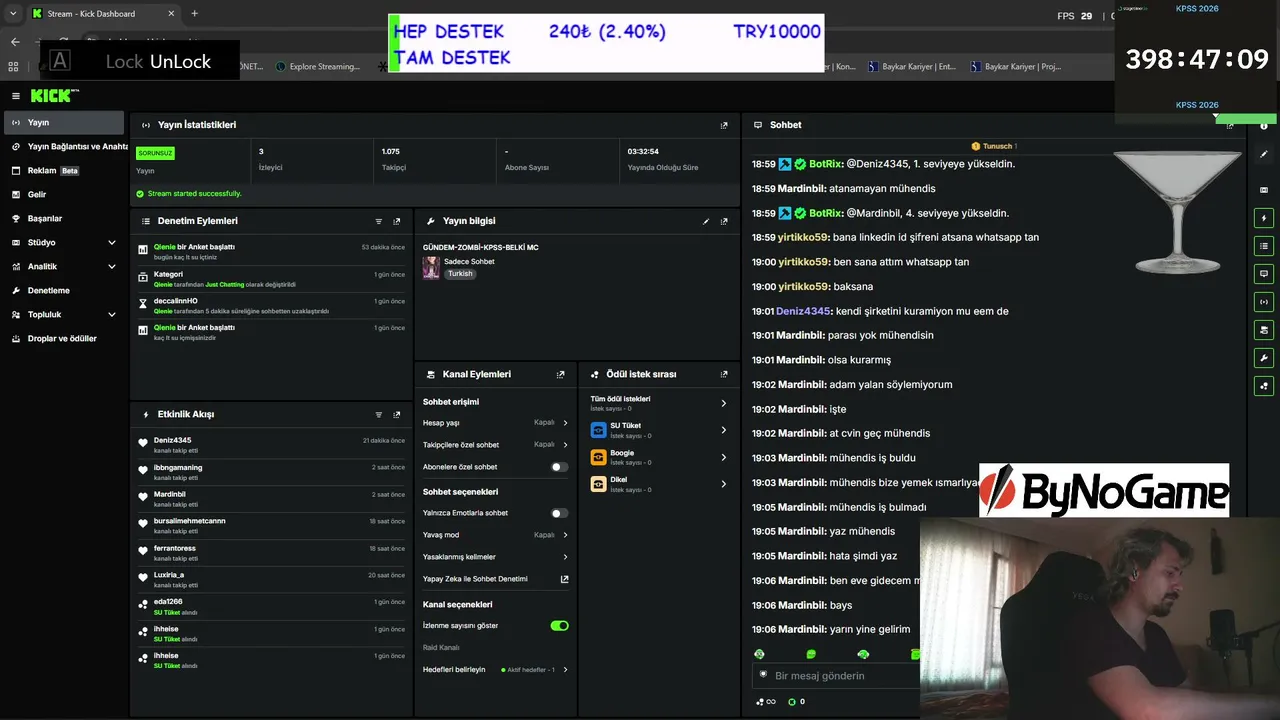Pop out the Kanal Eylemleri panel

pos(560,374)
